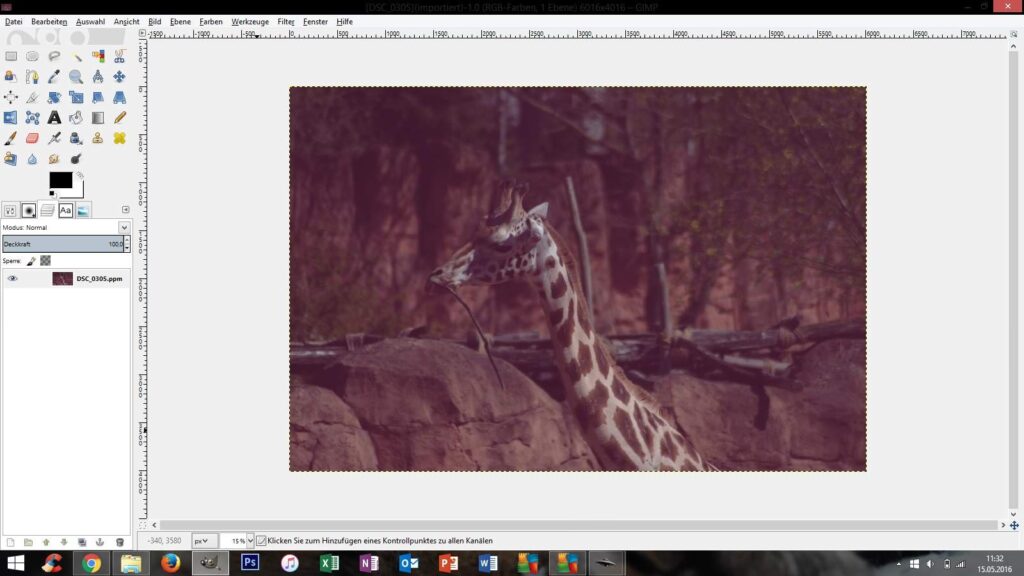The width and height of the screenshot is (1024, 576).
Task: Toggle lock alpha channel checkerboard icon
Action: 45,260
